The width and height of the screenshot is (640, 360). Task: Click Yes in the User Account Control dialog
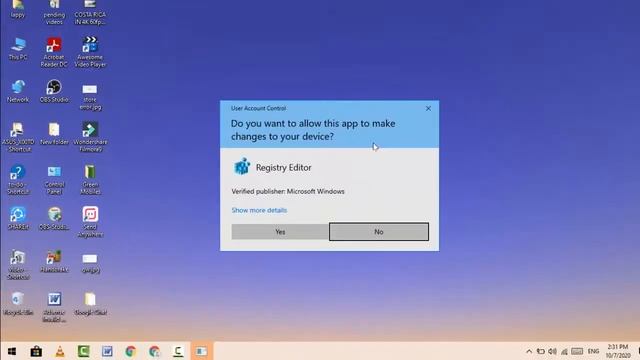(x=280, y=231)
